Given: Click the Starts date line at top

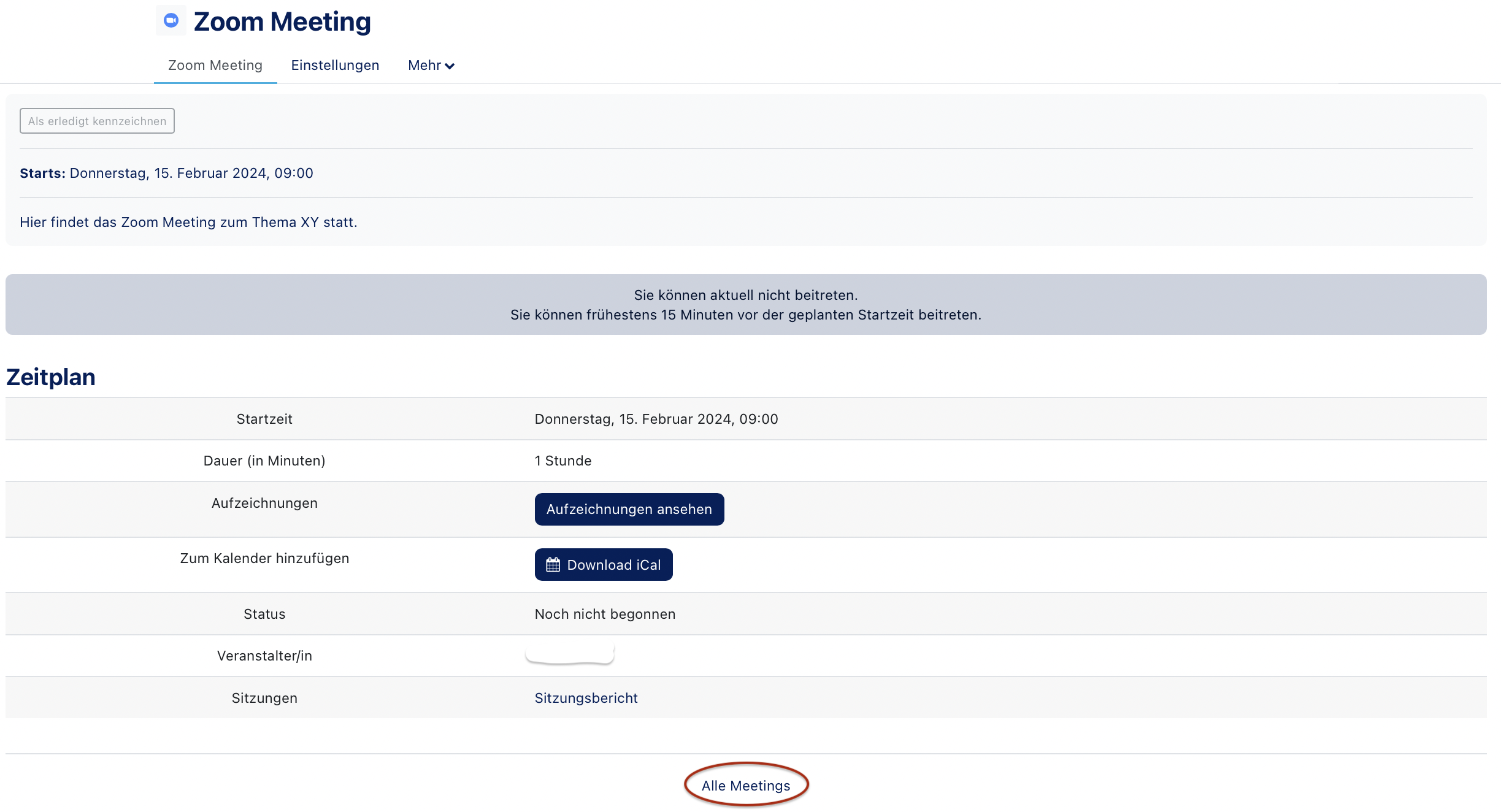Looking at the screenshot, I should pyautogui.click(x=166, y=173).
